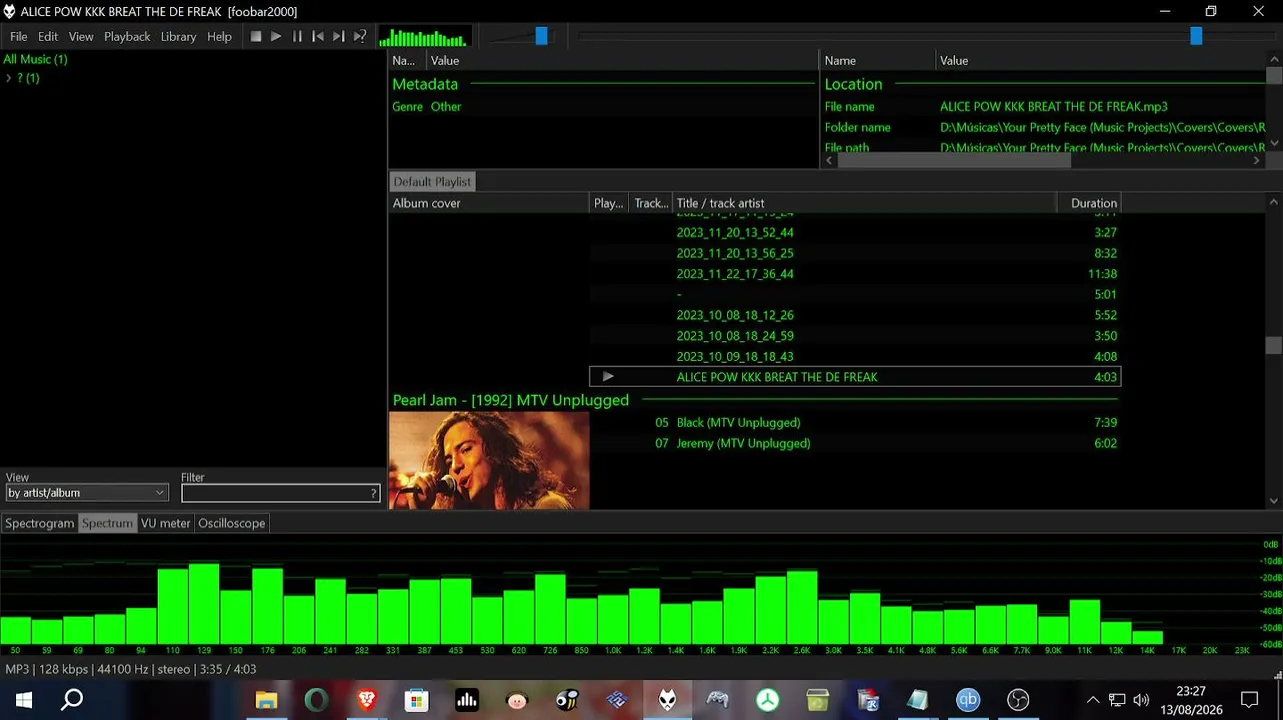Play a random track
The height and width of the screenshot is (720, 1283).
(360, 37)
